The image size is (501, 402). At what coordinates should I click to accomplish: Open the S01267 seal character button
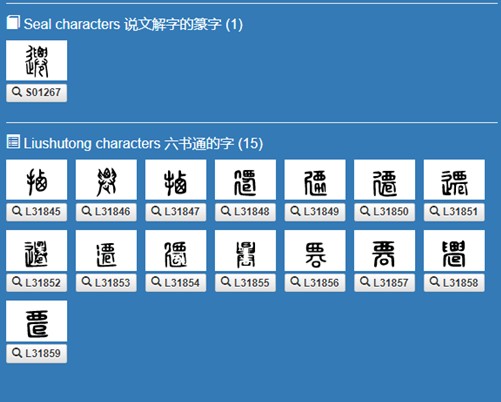36,93
